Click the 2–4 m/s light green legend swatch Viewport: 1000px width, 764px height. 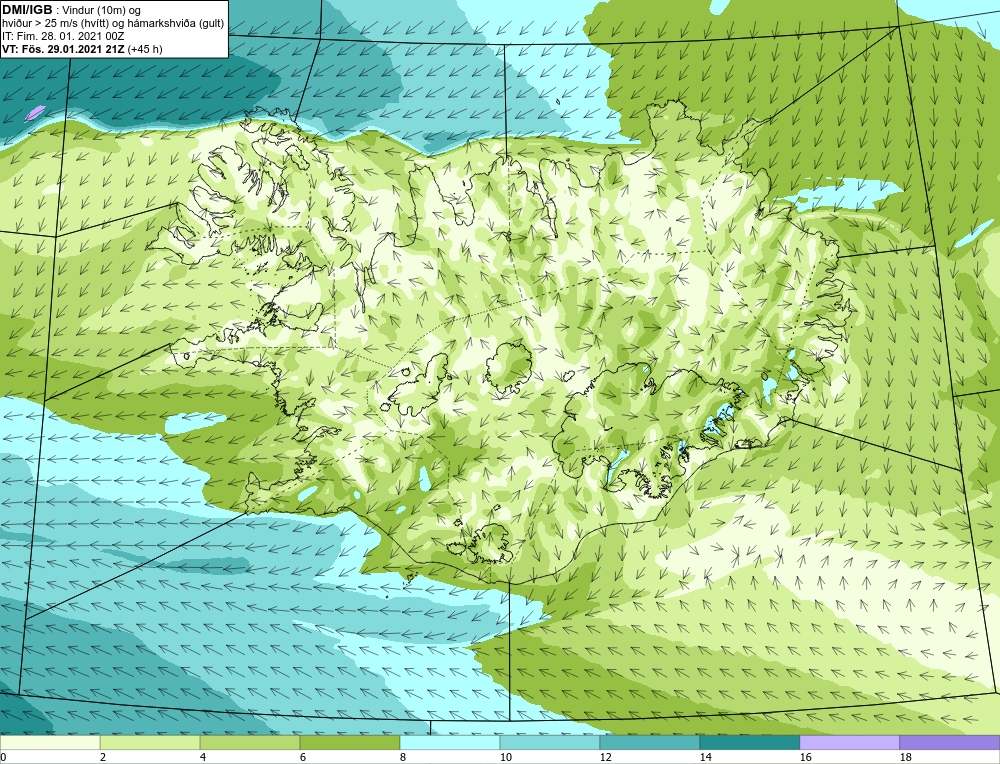(x=150, y=742)
